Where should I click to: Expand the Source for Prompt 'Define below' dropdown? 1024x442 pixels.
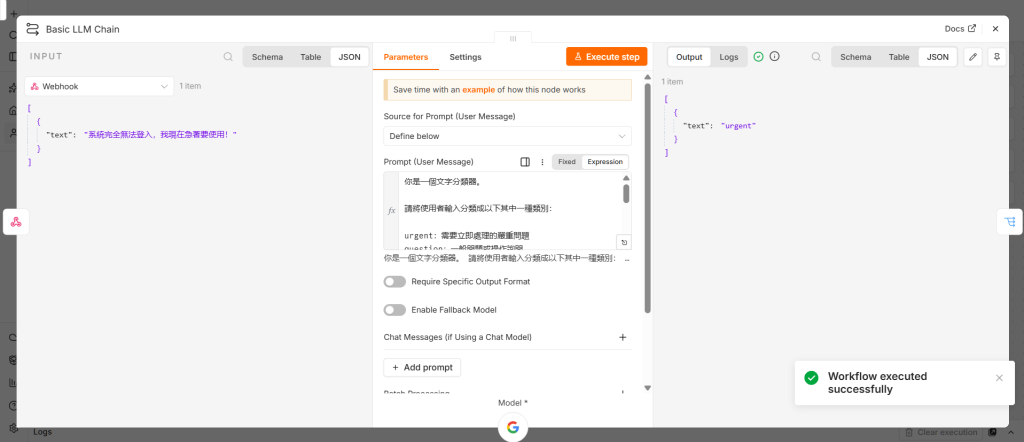(x=507, y=136)
